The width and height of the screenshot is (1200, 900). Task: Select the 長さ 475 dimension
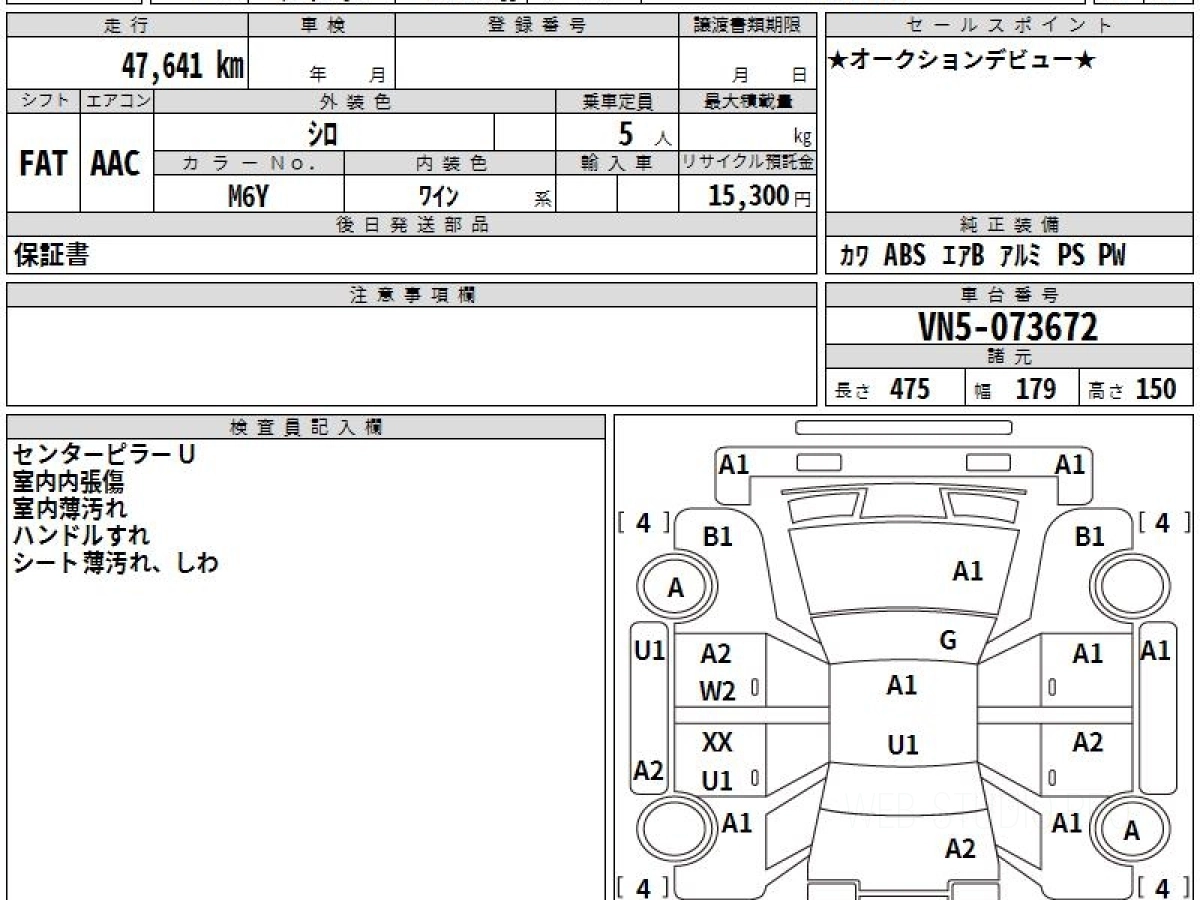(x=883, y=389)
